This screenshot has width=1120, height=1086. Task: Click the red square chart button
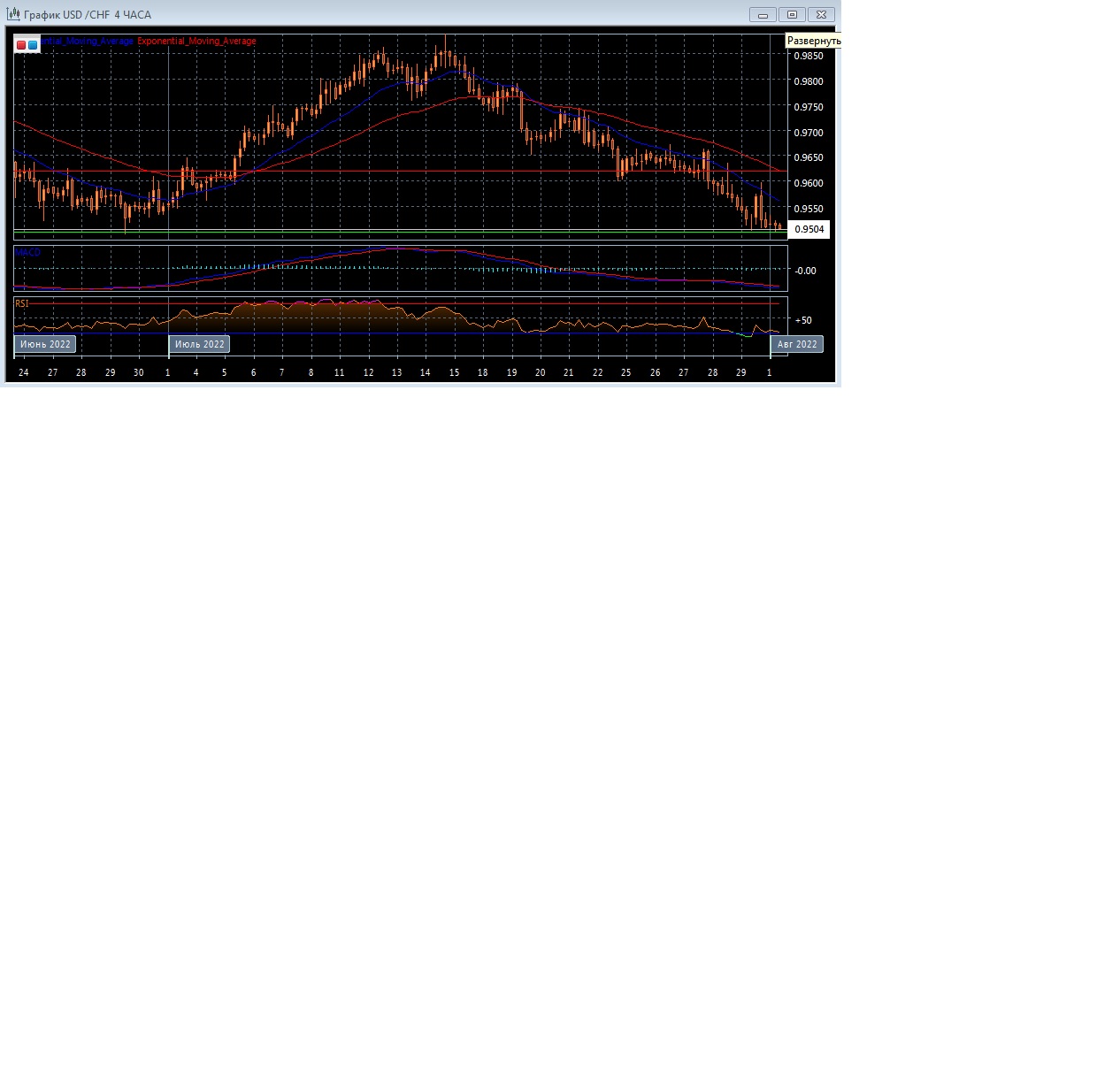21,45
